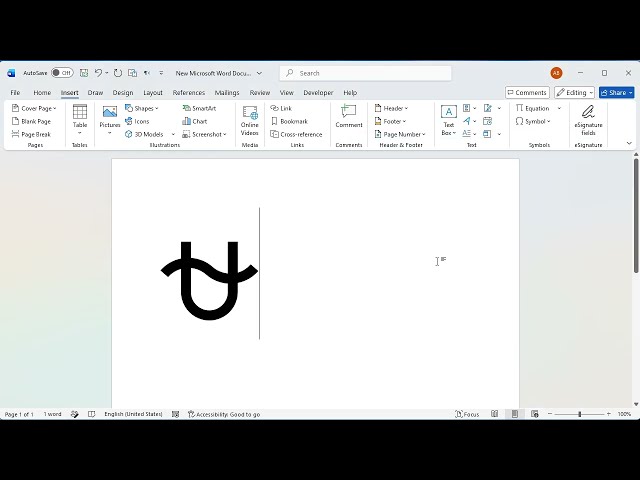Open the Editing mode dropdown
This screenshot has width=640, height=480.
(x=574, y=93)
